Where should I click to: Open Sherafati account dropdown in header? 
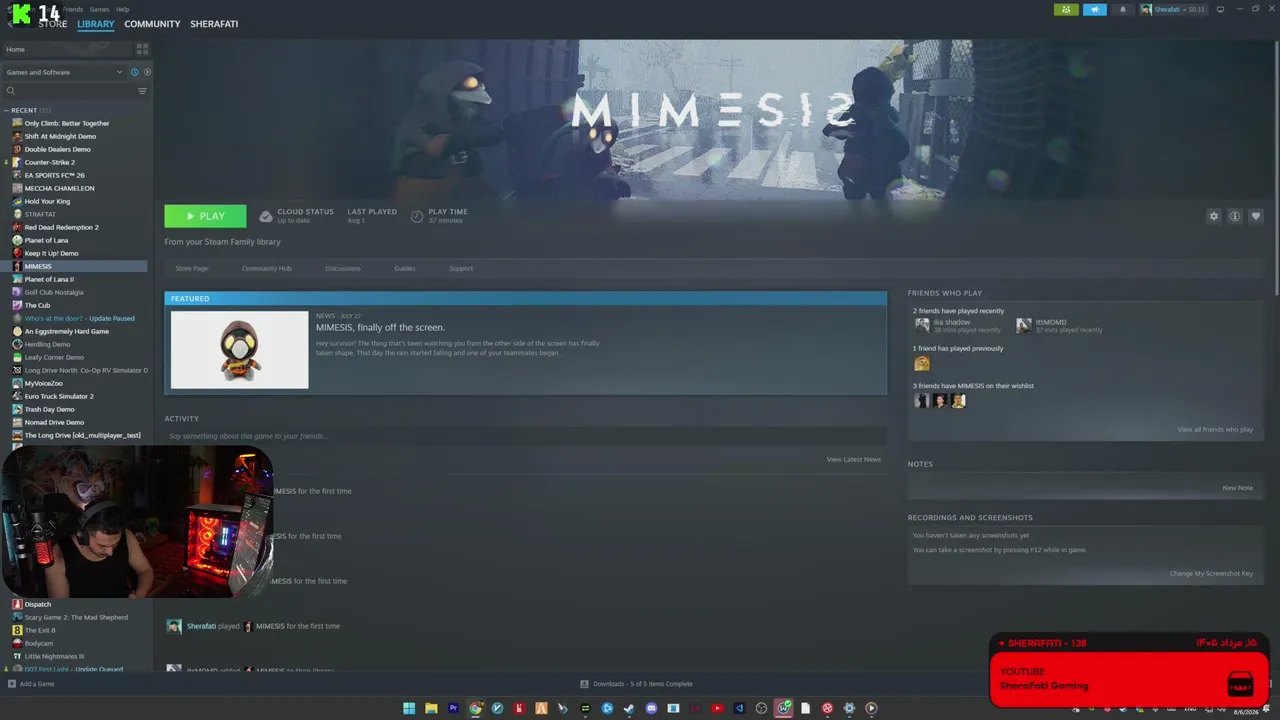[1172, 9]
